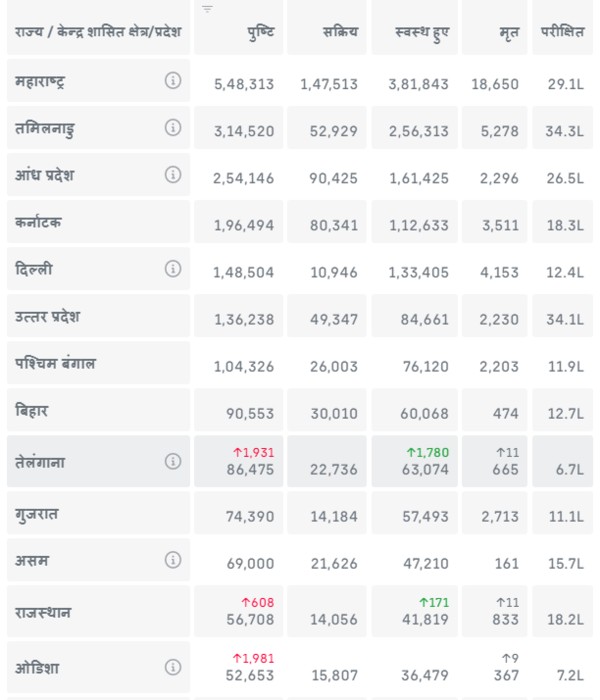
Task: Sort by स्वस्थ हुए column header
Action: tap(422, 33)
